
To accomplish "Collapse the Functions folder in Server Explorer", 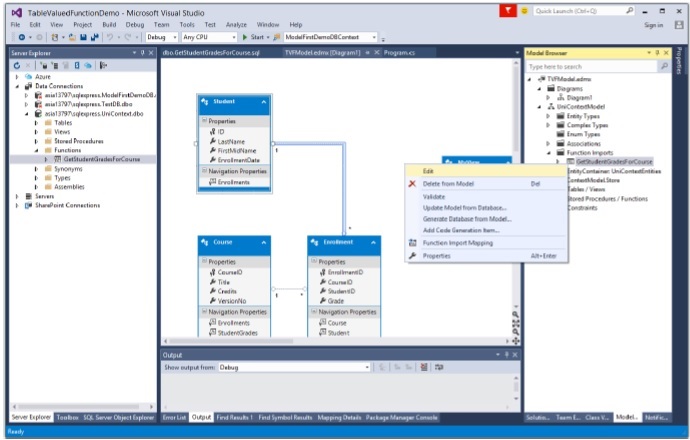I will 37,150.
